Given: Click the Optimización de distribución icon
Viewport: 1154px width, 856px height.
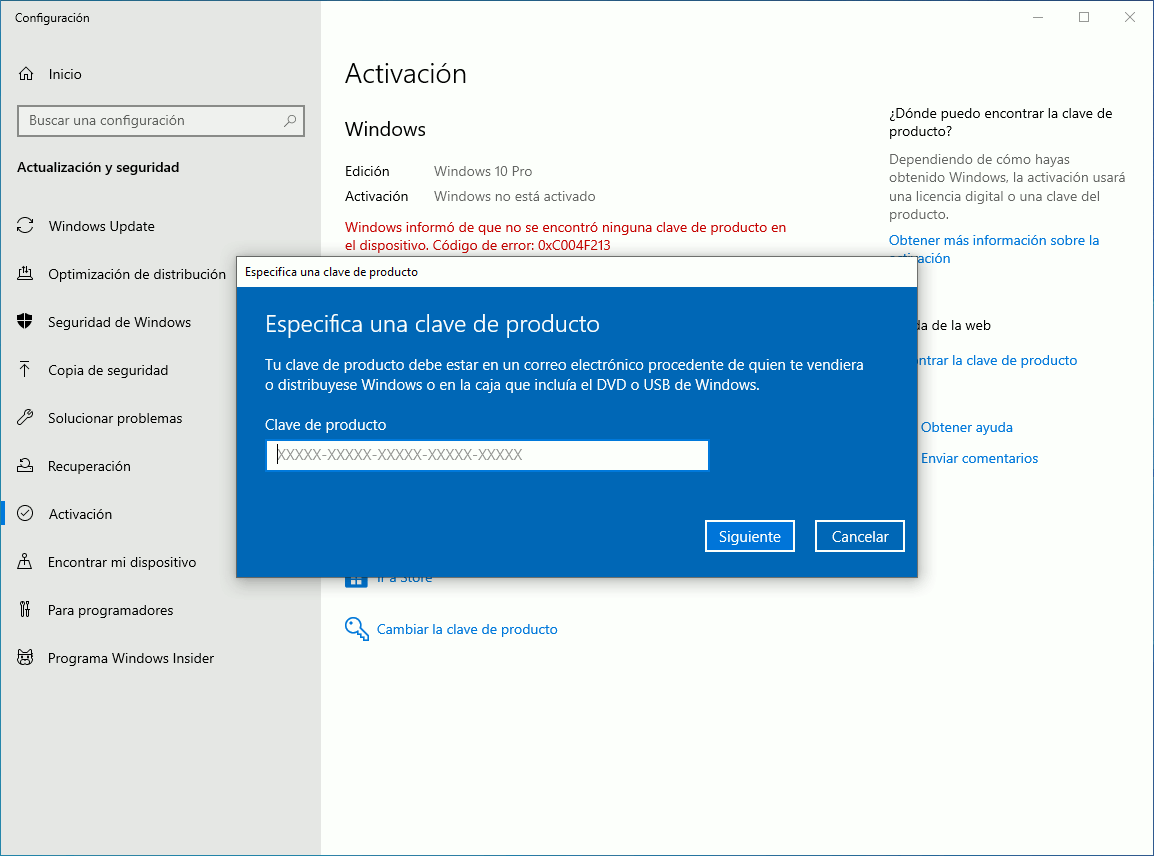Looking at the screenshot, I should (x=26, y=274).
